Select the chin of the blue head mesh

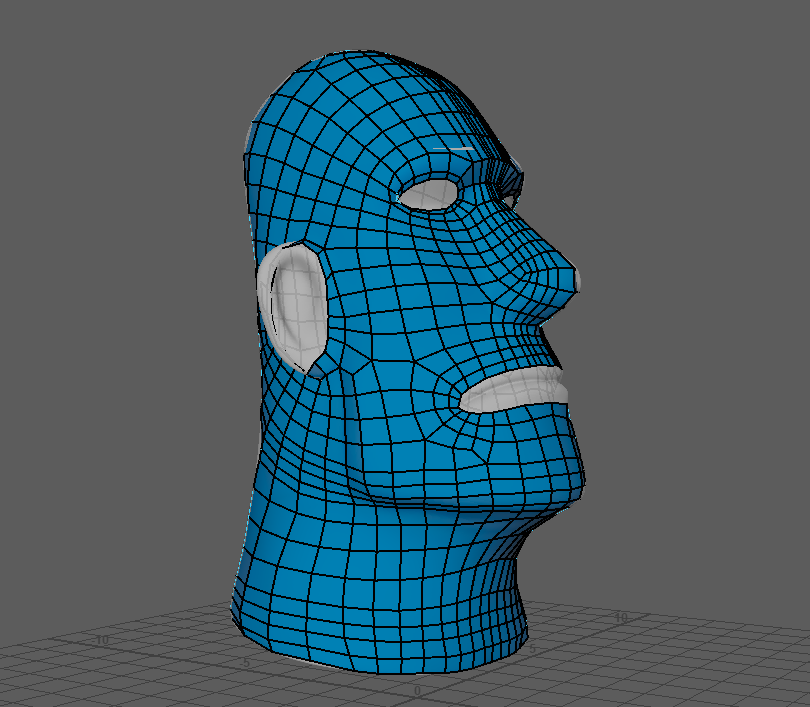point(563,475)
